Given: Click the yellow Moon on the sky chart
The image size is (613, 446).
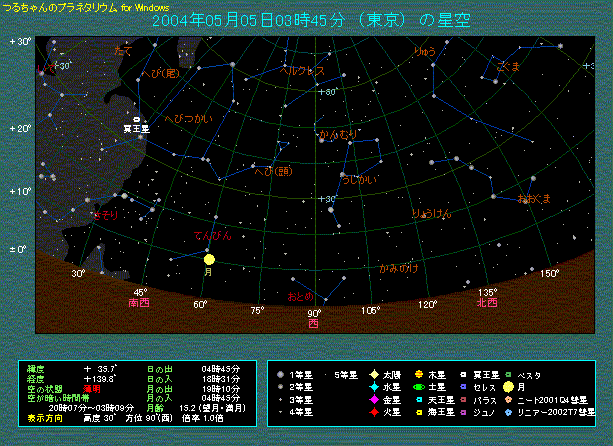Looking at the screenshot, I should [x=209, y=259].
